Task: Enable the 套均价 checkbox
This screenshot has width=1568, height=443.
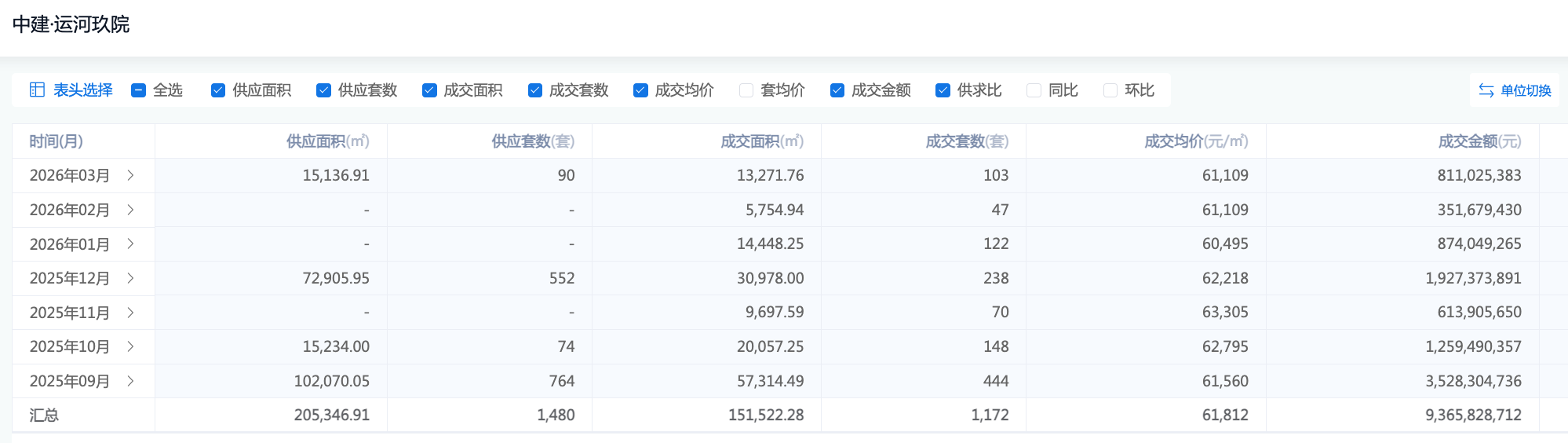Action: [x=746, y=90]
